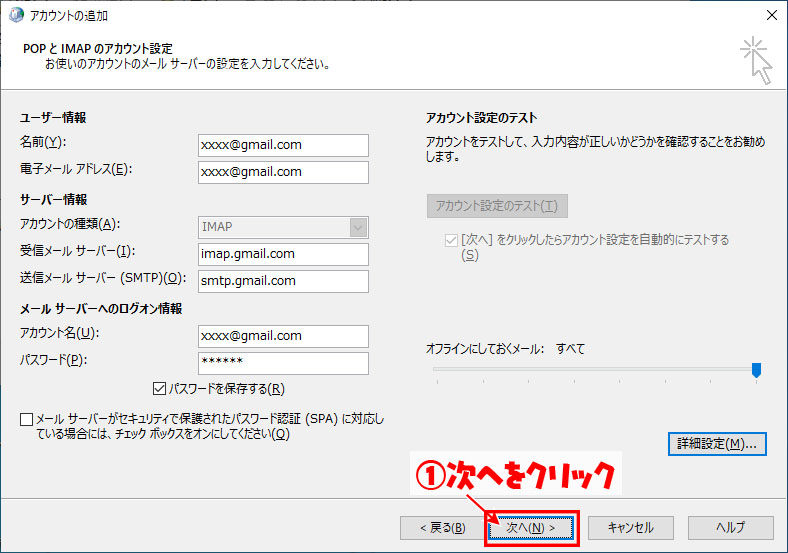Toggle automatic account test checkbox

[x=451, y=240]
